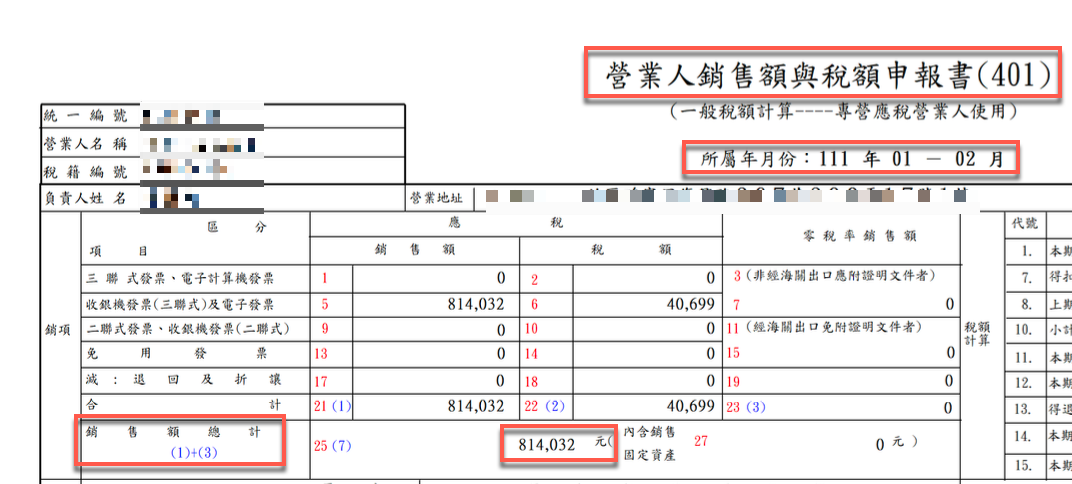This screenshot has height=484, width=1072.
Task: Click entry 8. in the 代號 column
Action: tap(1026, 304)
